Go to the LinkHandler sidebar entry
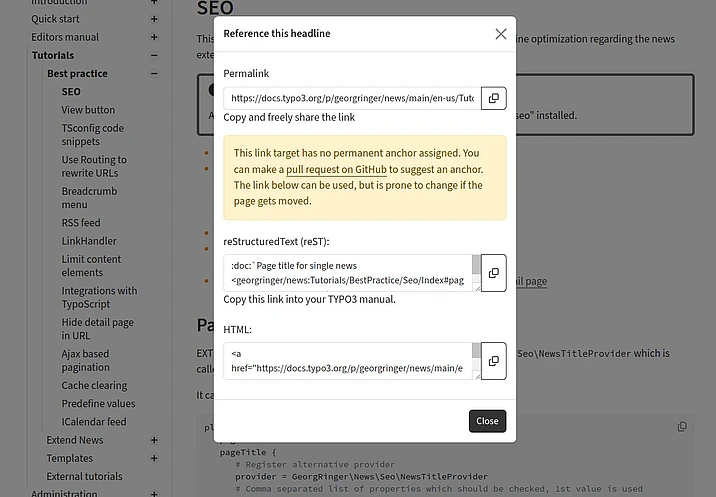The height and width of the screenshot is (497, 716). click(x=89, y=241)
